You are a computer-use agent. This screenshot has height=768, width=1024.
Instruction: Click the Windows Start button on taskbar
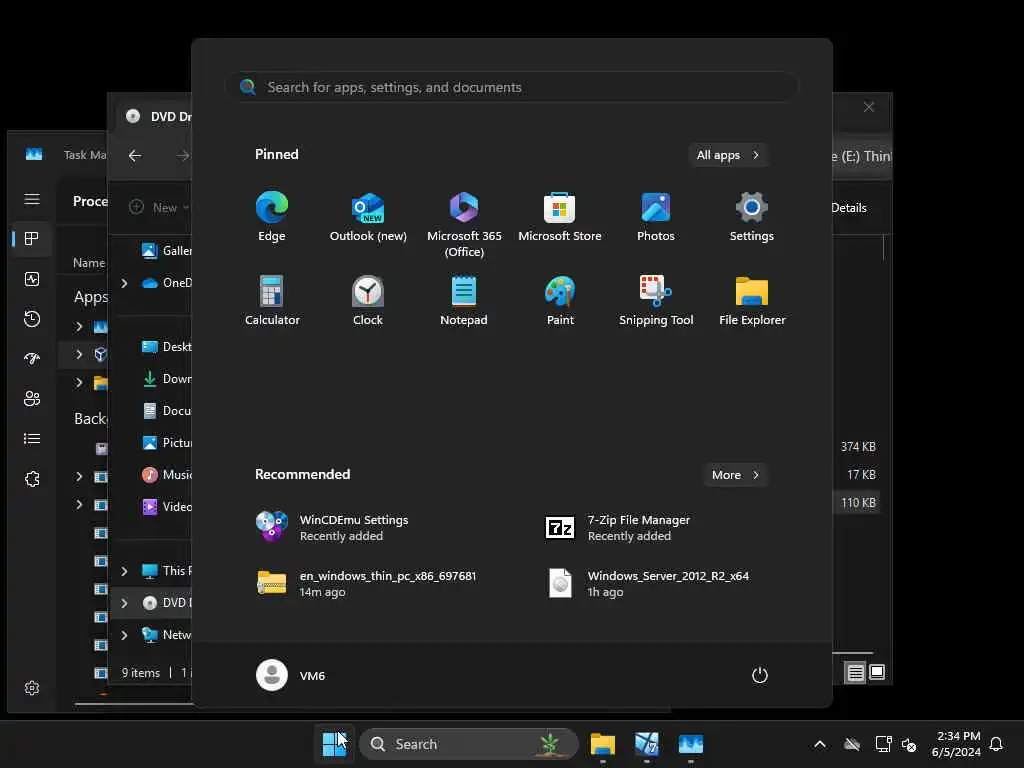(x=334, y=744)
